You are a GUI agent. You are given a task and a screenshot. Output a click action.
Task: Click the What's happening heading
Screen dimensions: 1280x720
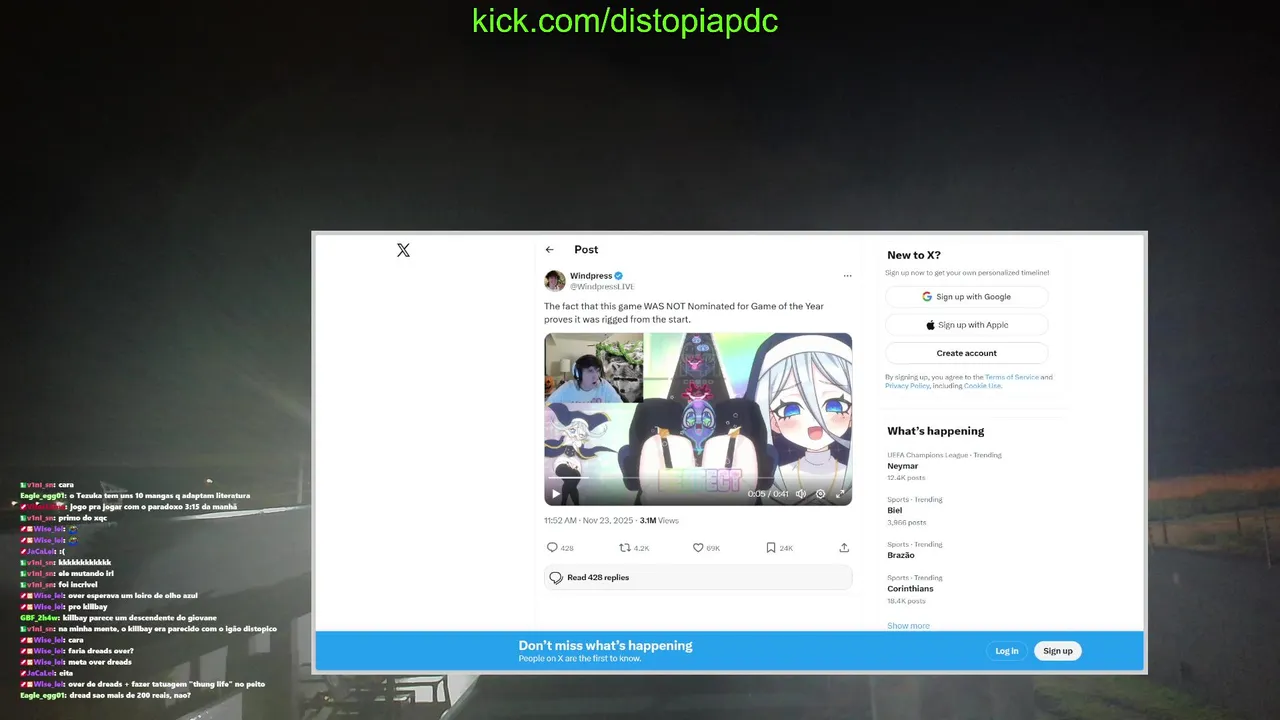click(936, 431)
